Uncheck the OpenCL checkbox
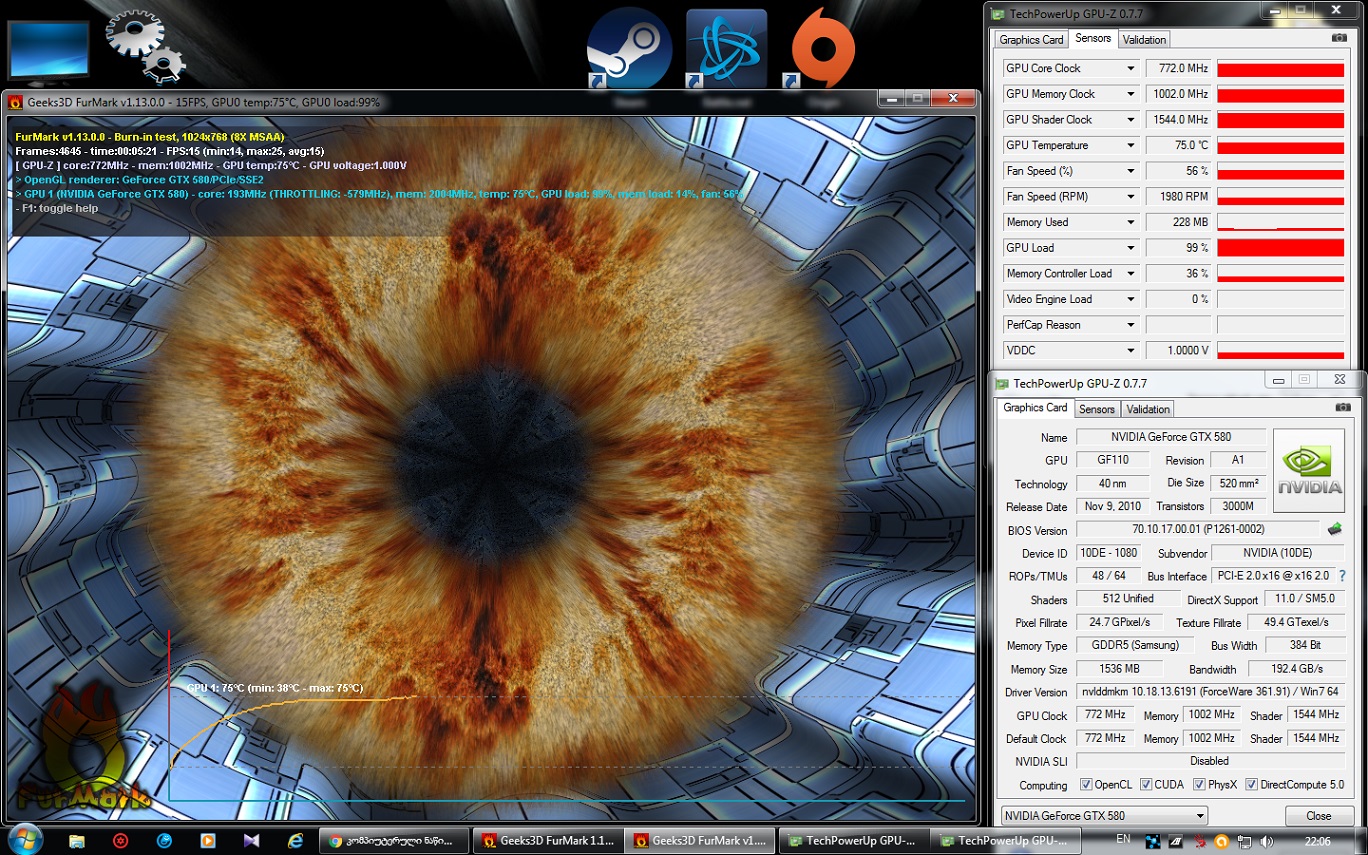The width and height of the screenshot is (1368, 855). 1086,785
